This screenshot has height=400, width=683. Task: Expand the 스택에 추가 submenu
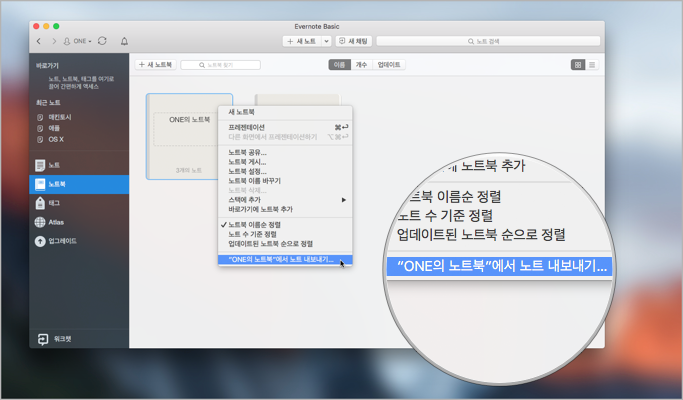coord(285,200)
